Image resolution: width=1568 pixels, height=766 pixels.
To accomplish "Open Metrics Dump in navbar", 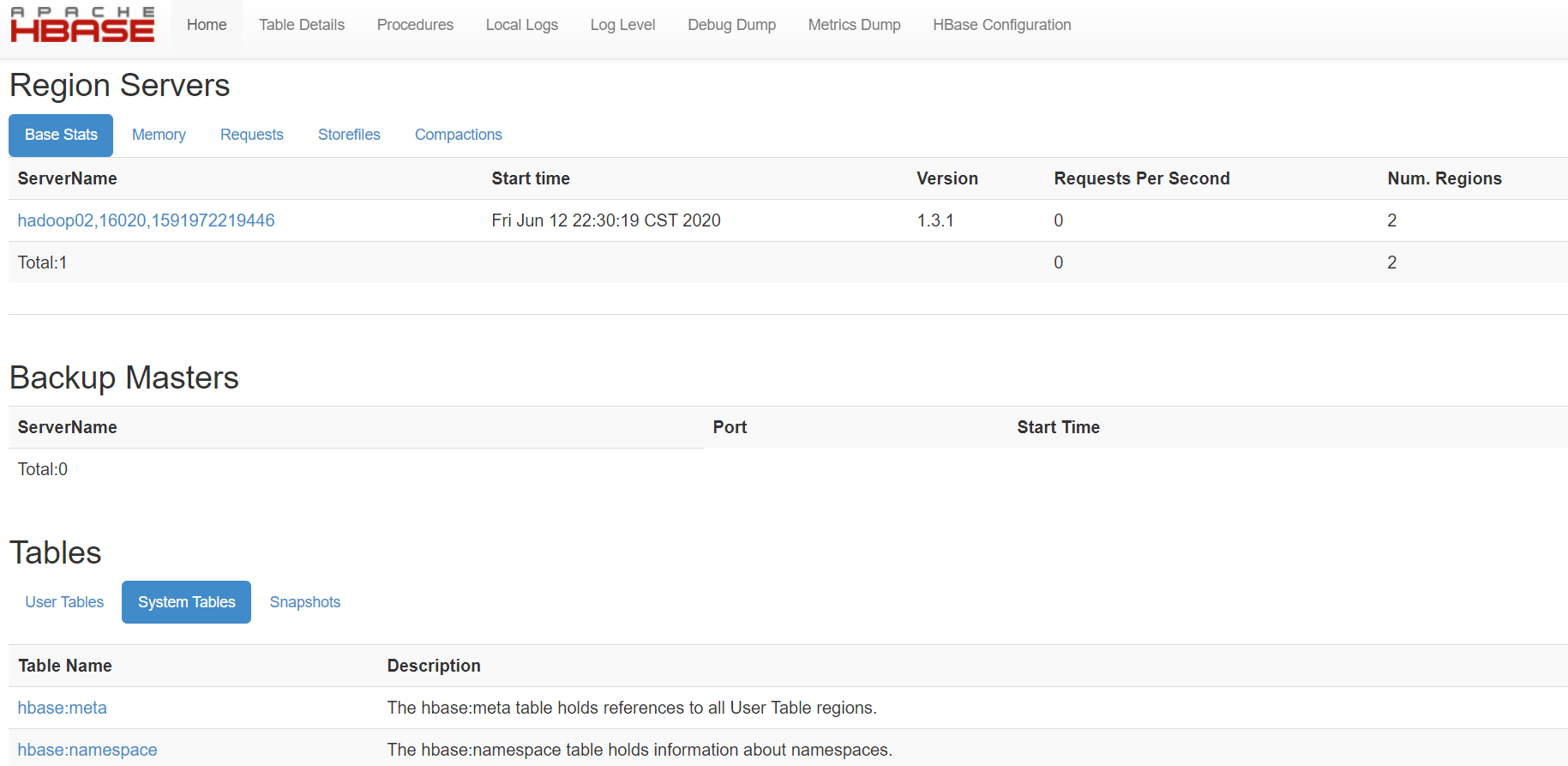I will click(x=854, y=25).
